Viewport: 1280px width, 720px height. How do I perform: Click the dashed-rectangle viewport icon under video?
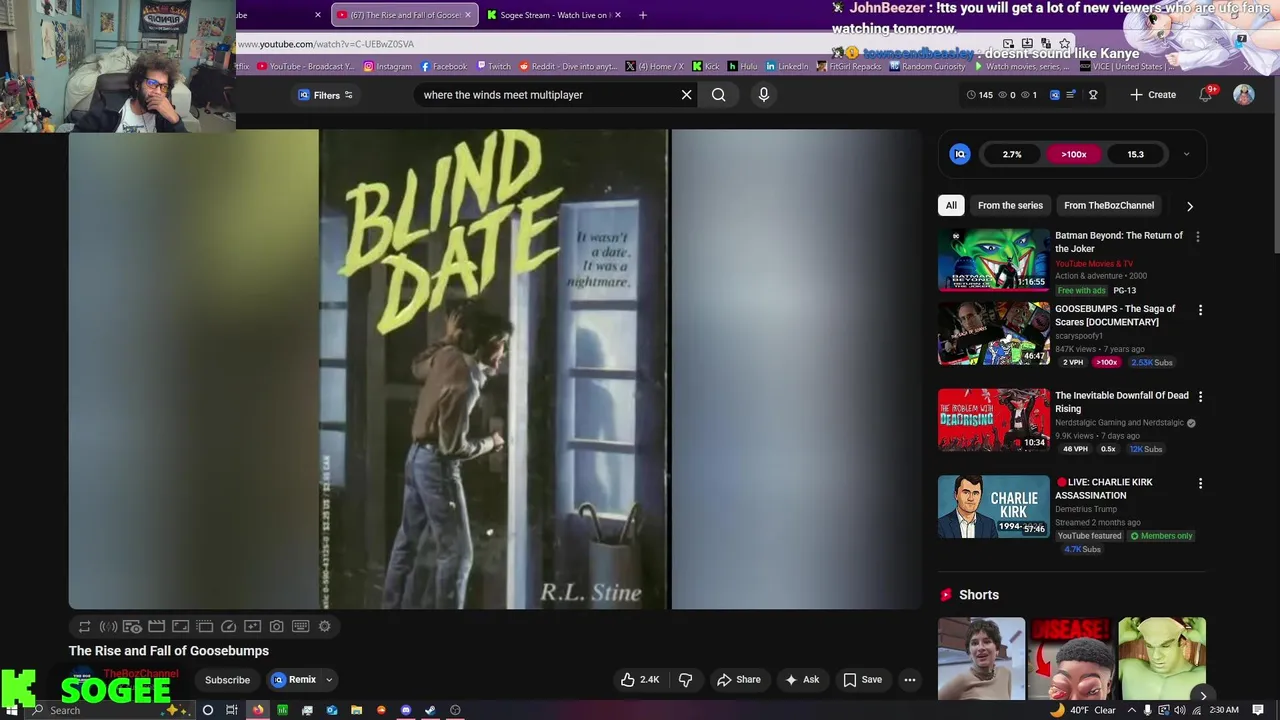[204, 626]
